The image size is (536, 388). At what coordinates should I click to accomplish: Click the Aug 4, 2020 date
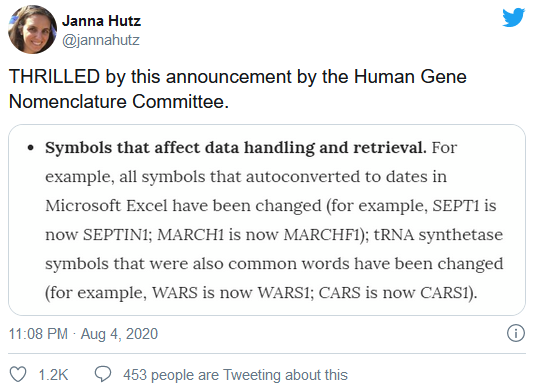pos(119,334)
